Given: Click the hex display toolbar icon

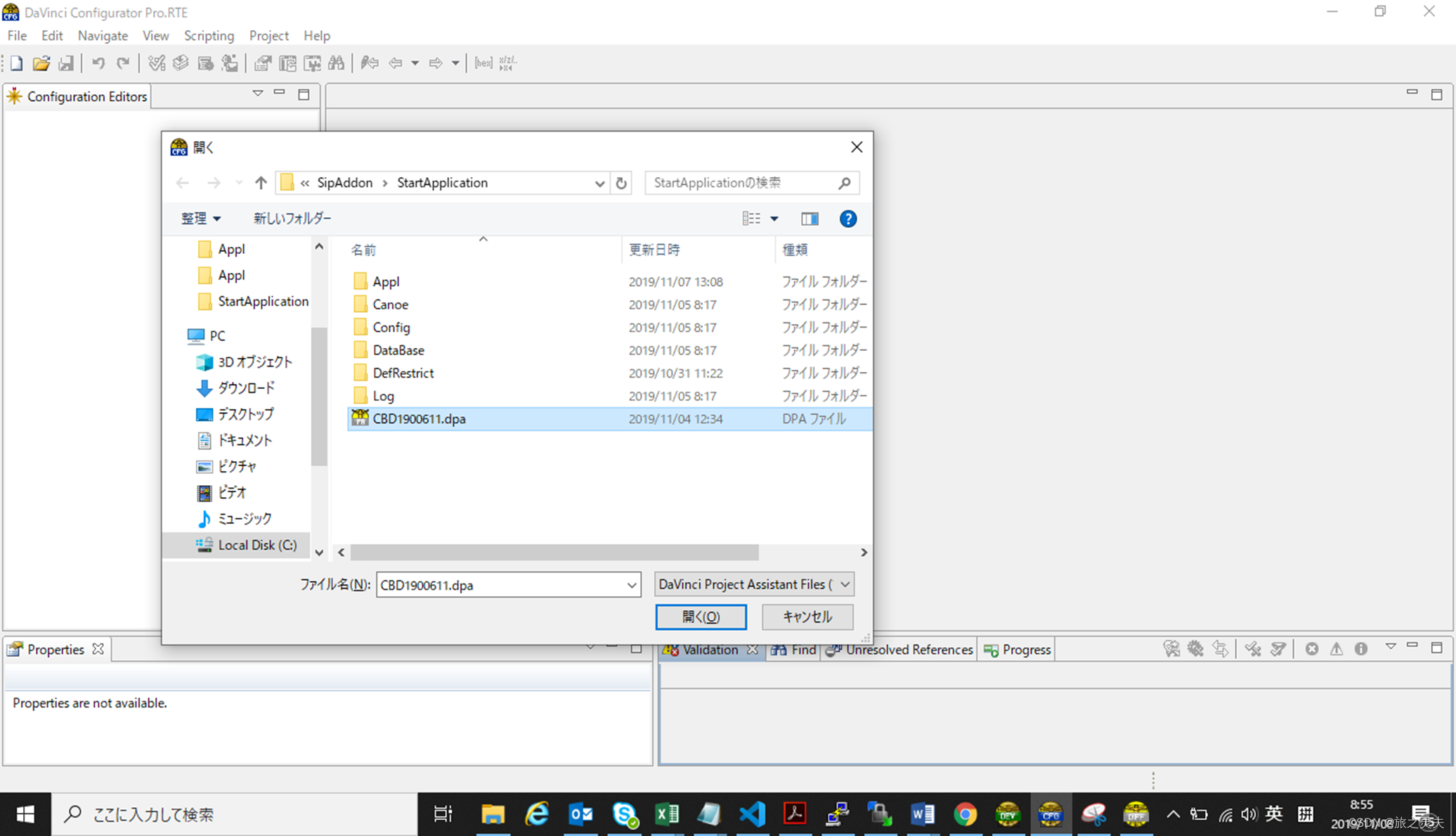Looking at the screenshot, I should (x=483, y=63).
